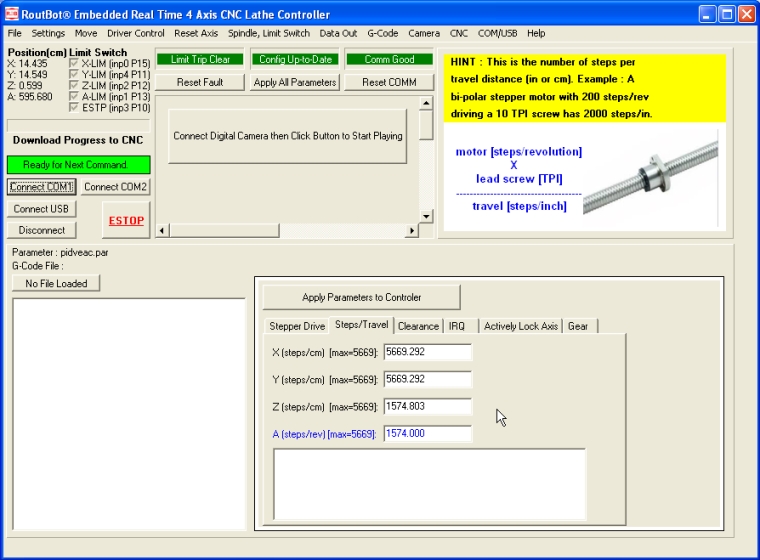Click the Connect COM2 button
This screenshot has width=760, height=560.
click(x=115, y=187)
